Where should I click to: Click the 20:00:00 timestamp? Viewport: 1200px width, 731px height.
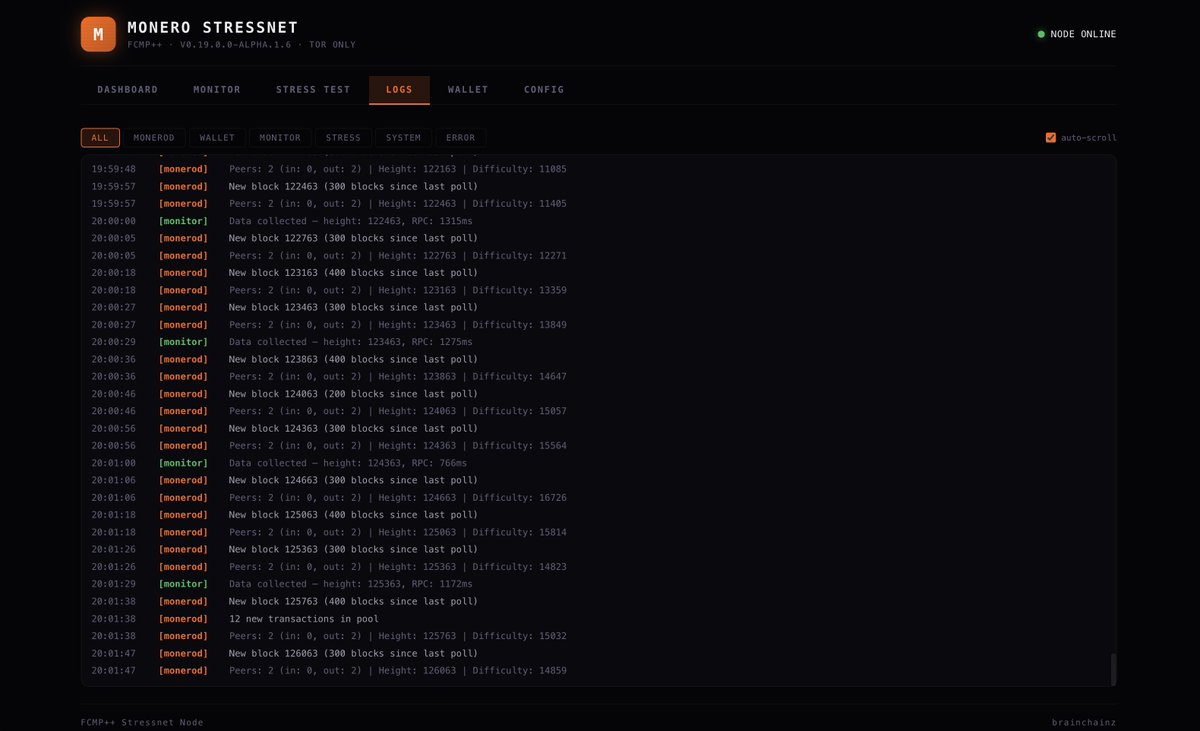[x=114, y=221]
